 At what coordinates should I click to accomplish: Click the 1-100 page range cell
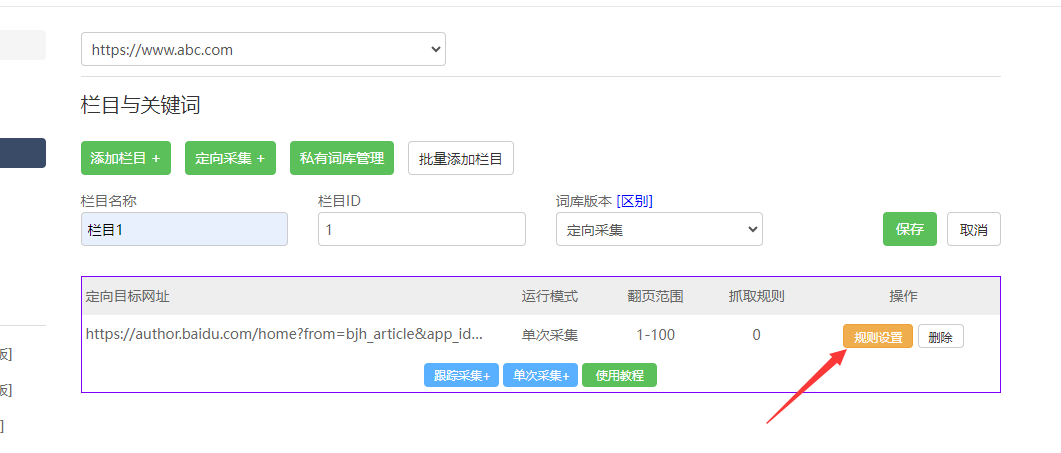click(x=655, y=335)
